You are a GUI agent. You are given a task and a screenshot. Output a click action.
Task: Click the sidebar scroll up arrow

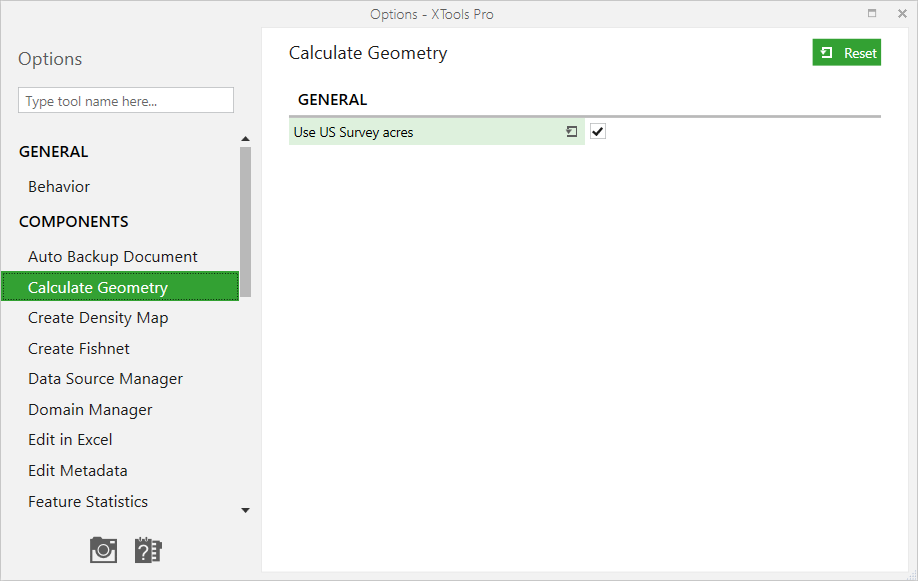click(x=245, y=139)
